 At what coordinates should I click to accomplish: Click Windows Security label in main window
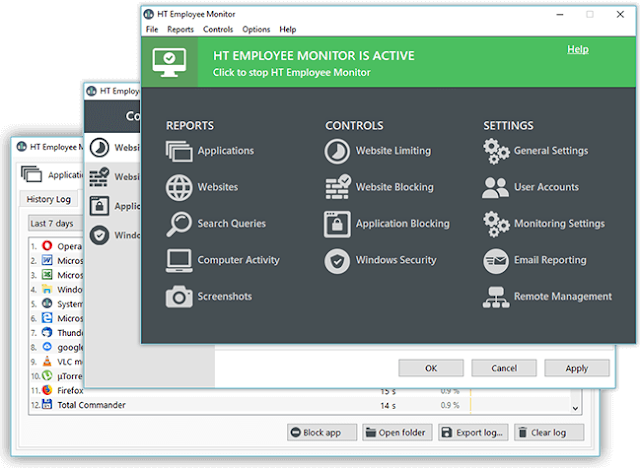396,260
